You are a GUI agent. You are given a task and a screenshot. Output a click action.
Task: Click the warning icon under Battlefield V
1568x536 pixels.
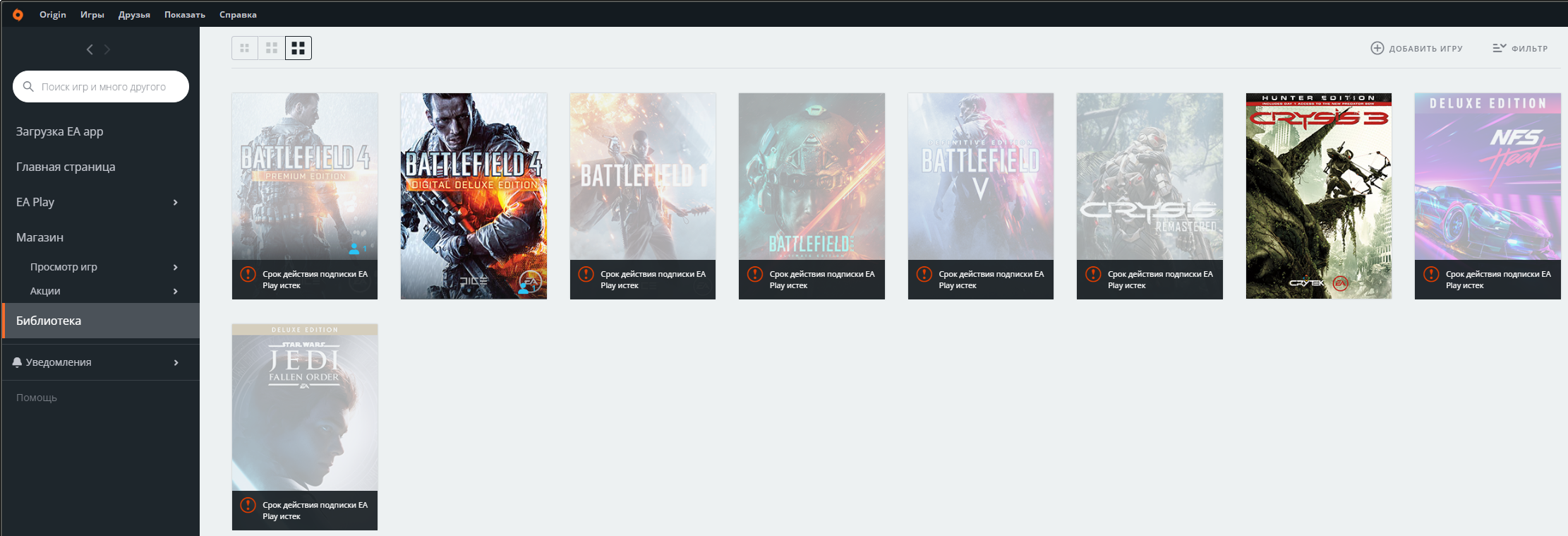(924, 274)
